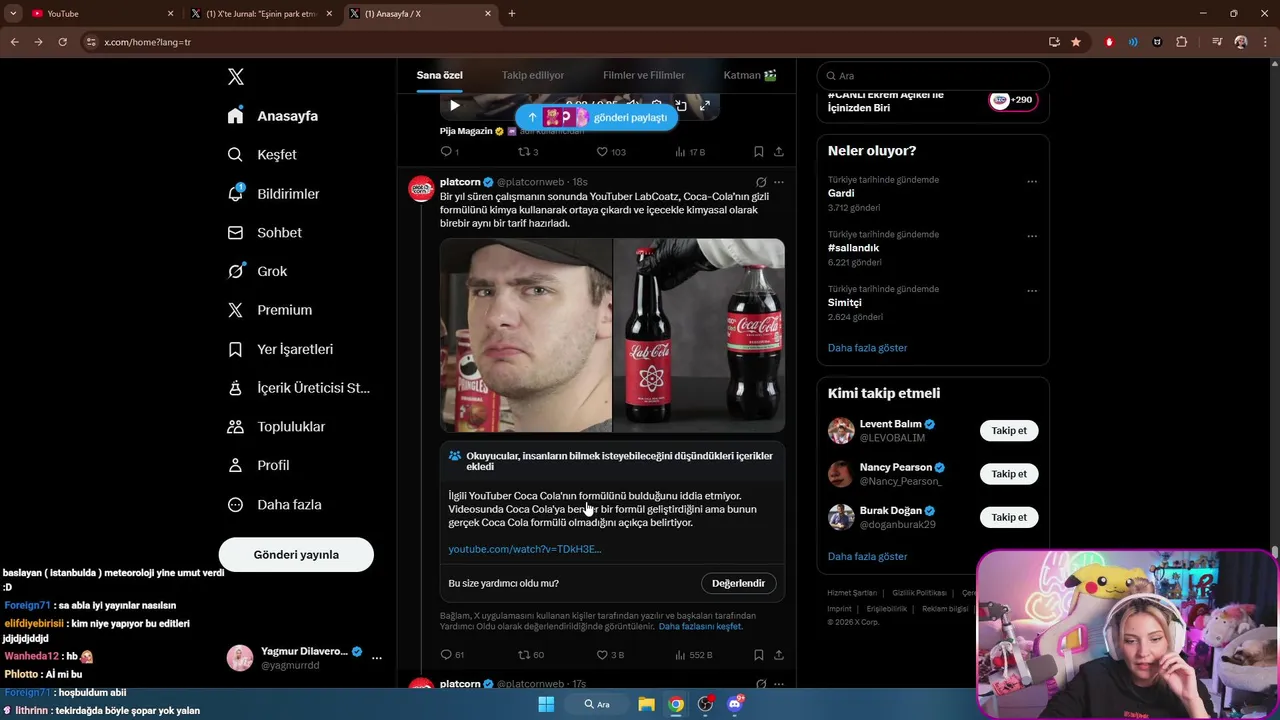Reload the page in Chrome
Viewport: 1280px width, 720px height.
coord(62,42)
